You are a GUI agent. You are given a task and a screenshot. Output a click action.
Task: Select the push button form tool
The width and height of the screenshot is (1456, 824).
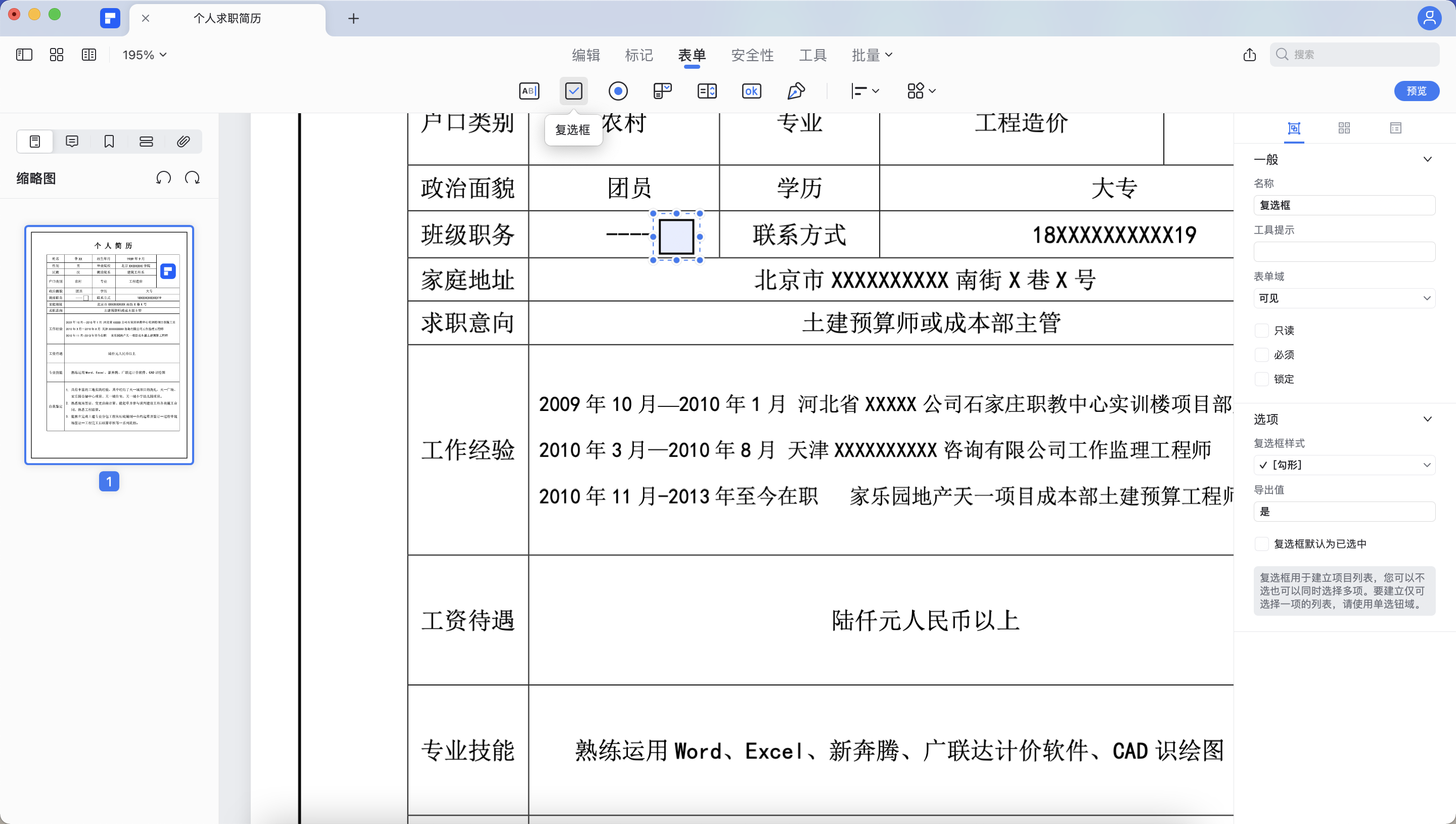tap(751, 90)
